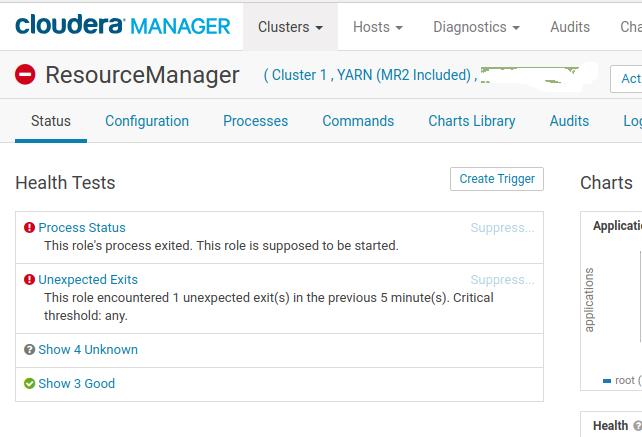Click the green checkmark icon for Good tests
The height and width of the screenshot is (437, 642).
[30, 384]
